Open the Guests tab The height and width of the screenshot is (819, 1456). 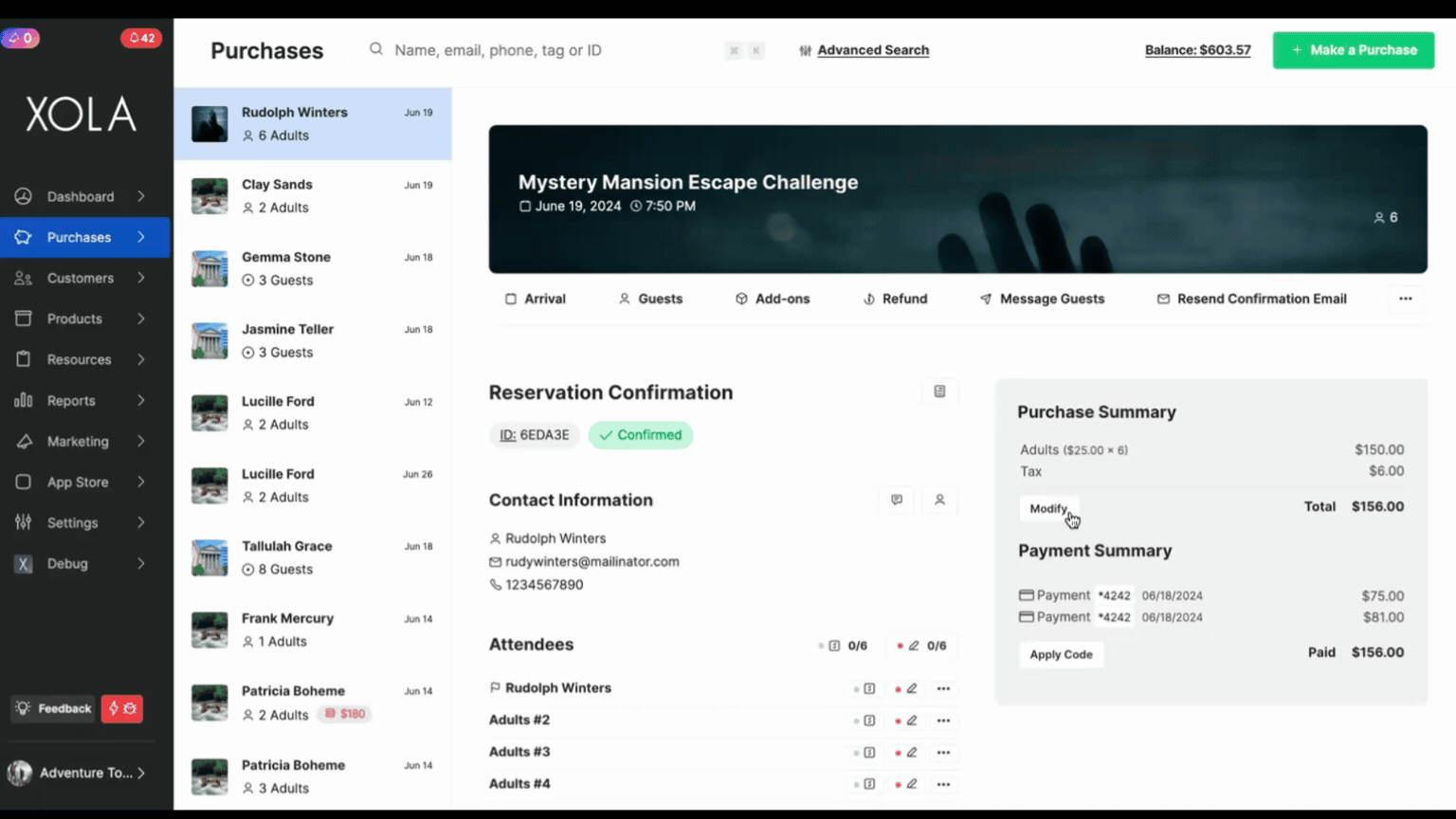pyautogui.click(x=650, y=299)
